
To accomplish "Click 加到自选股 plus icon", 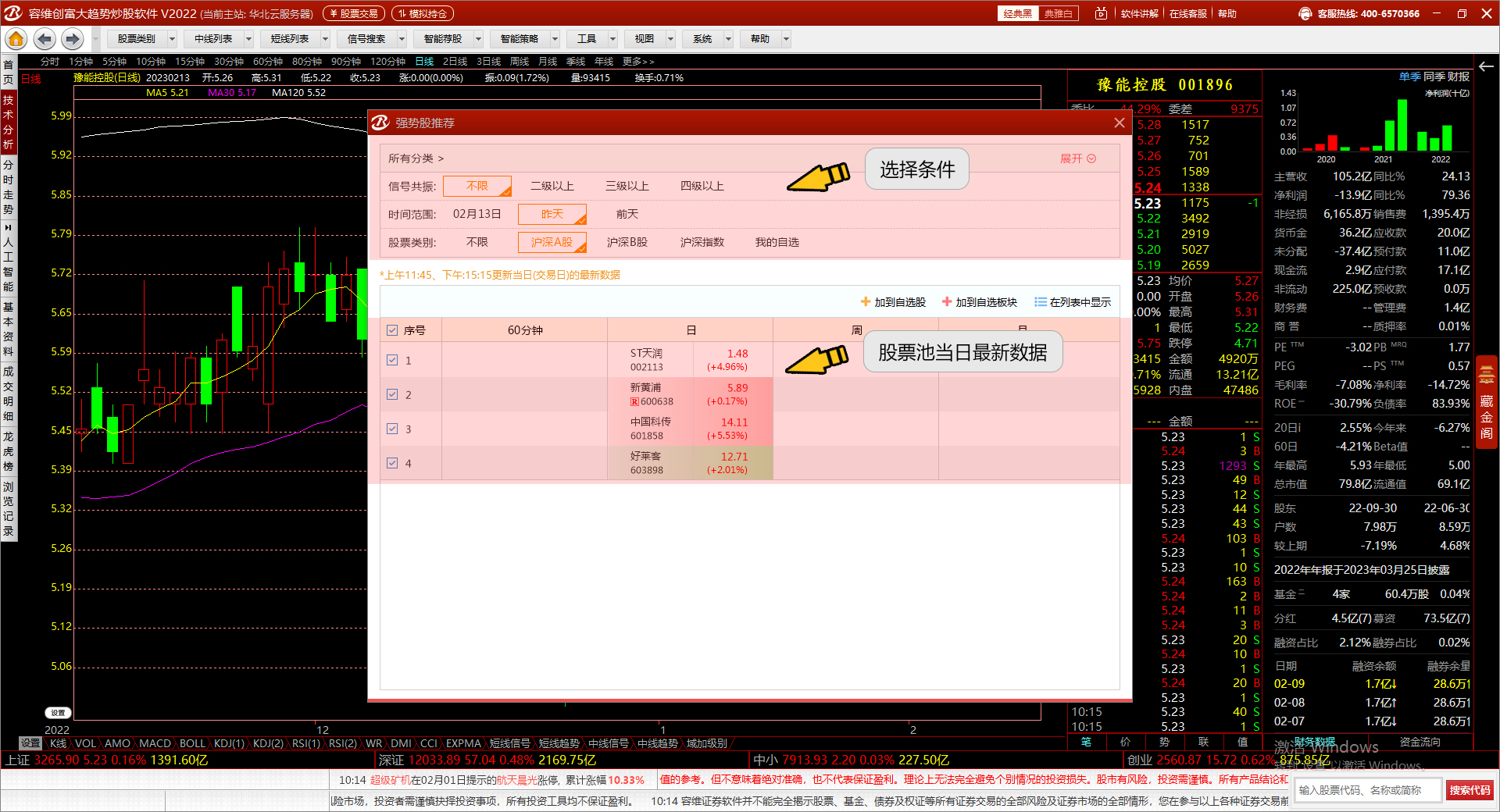I will [866, 301].
